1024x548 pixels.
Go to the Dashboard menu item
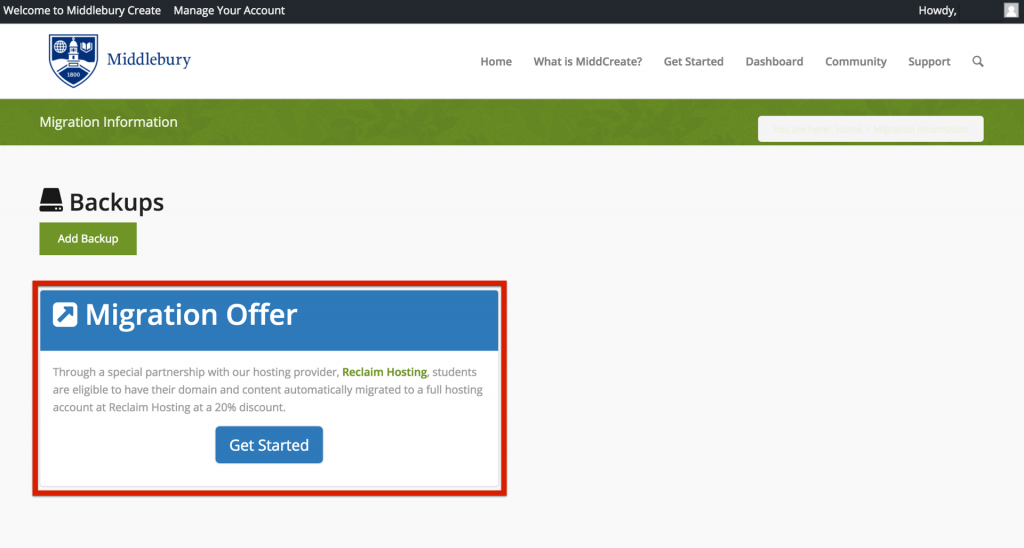coord(774,62)
